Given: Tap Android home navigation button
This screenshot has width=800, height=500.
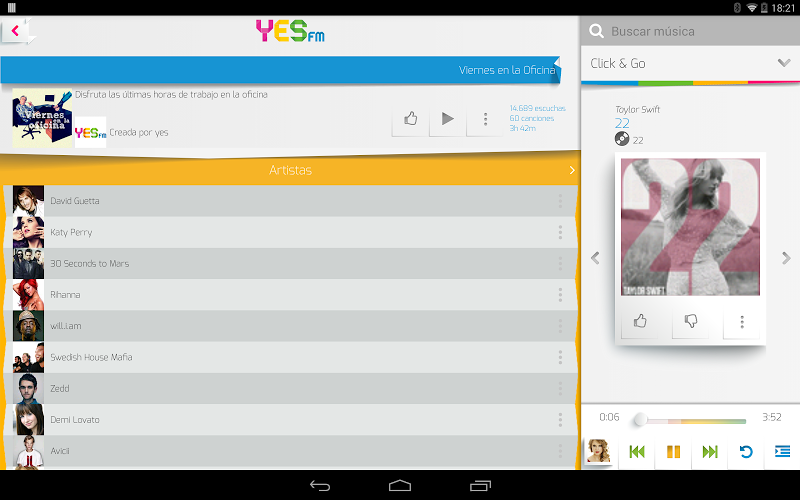Looking at the screenshot, I should [400, 486].
